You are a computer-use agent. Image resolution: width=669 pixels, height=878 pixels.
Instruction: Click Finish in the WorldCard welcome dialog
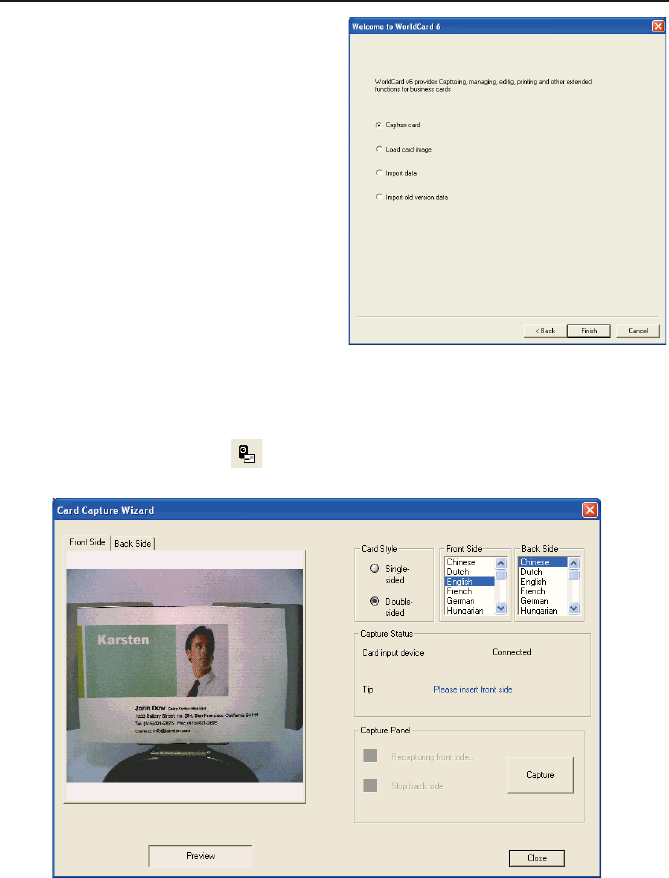coord(588,331)
